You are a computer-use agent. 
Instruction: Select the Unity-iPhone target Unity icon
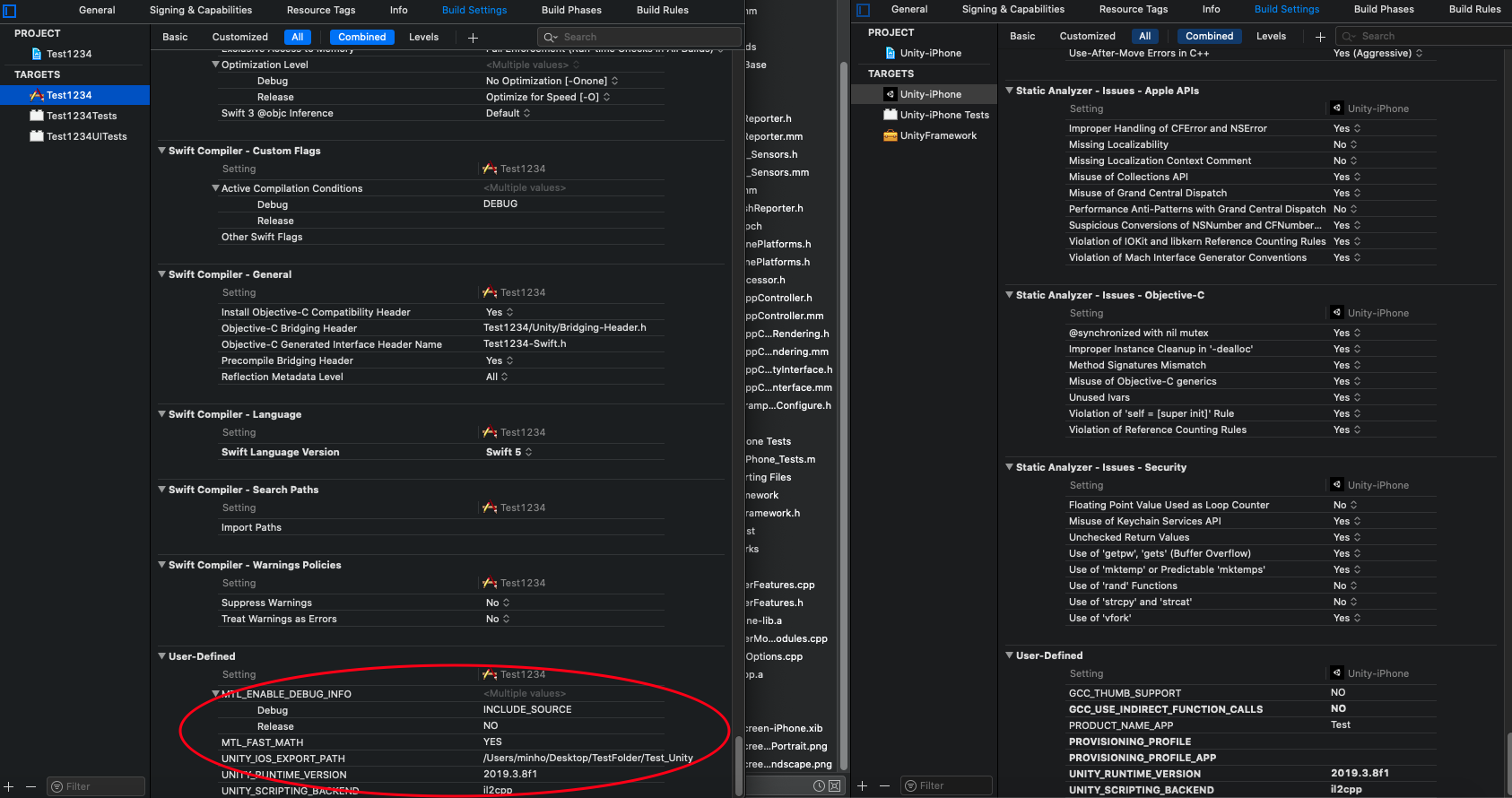click(x=891, y=94)
